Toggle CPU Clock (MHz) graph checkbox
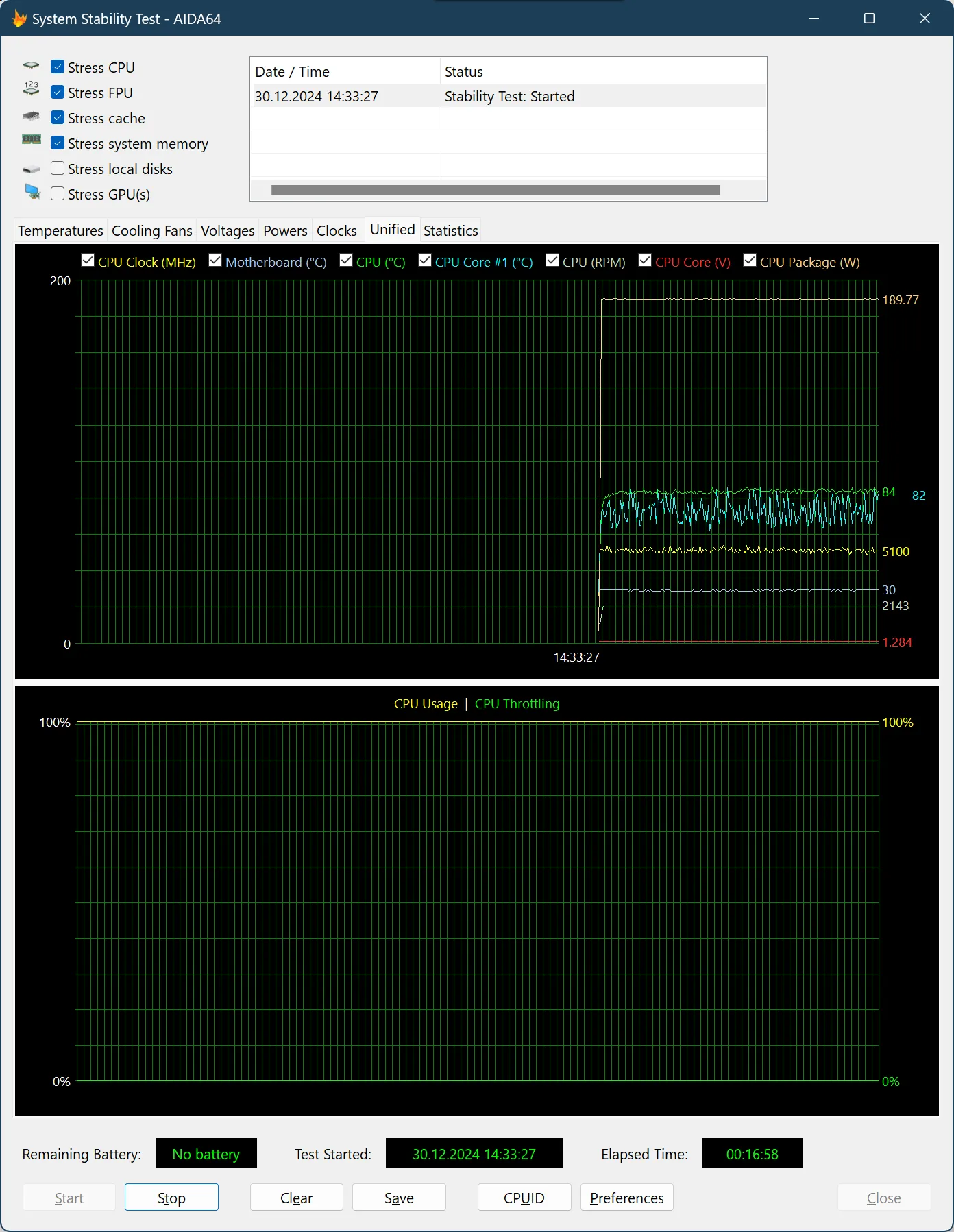954x1232 pixels. 88,261
